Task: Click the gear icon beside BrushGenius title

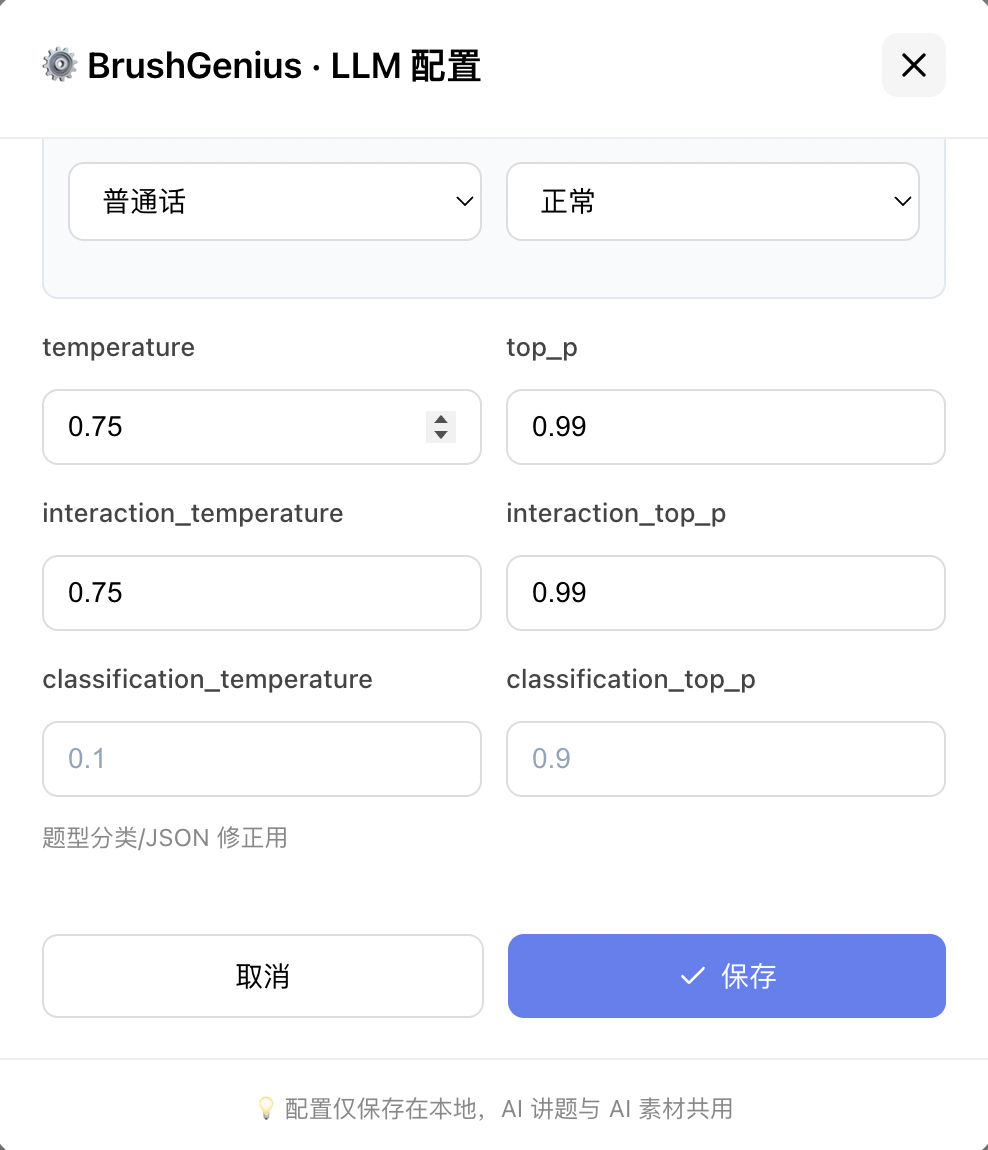Action: 59,66
